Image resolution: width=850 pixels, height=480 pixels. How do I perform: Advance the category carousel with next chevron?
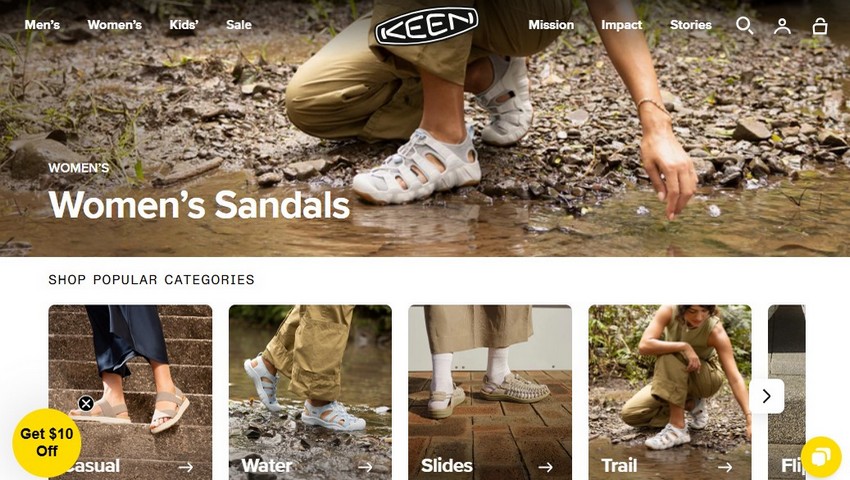pos(767,396)
